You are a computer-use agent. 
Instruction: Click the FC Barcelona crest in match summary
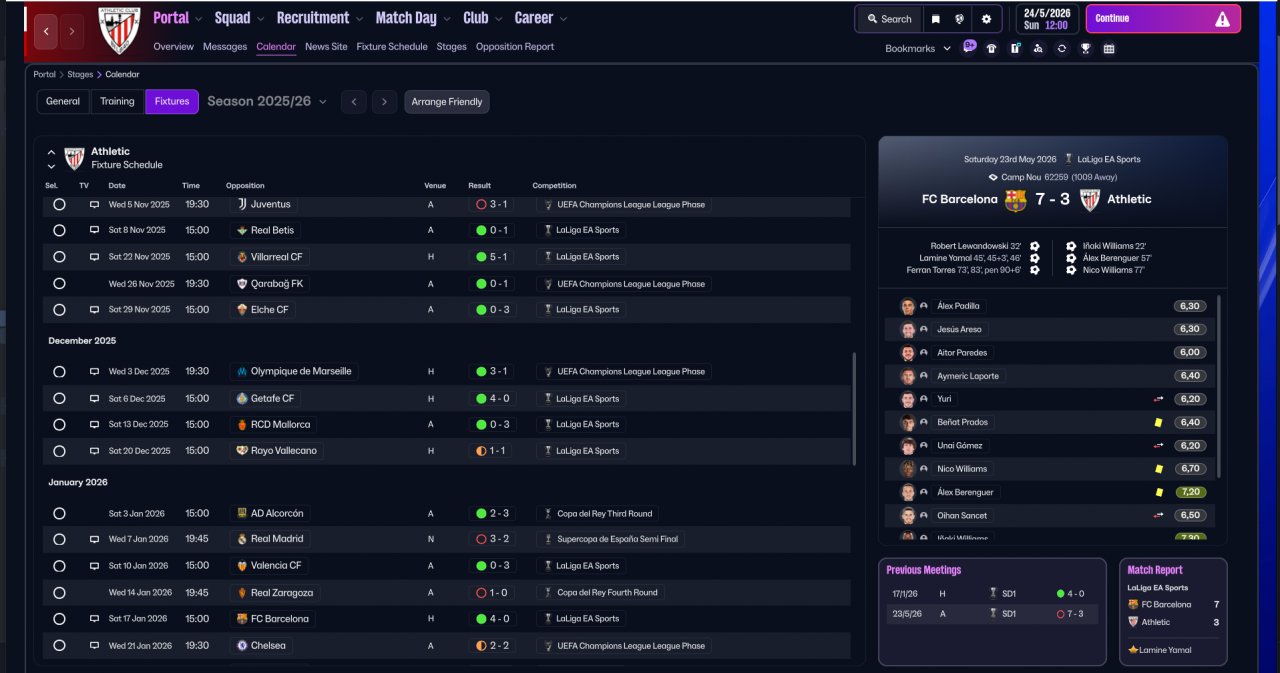tap(1015, 199)
